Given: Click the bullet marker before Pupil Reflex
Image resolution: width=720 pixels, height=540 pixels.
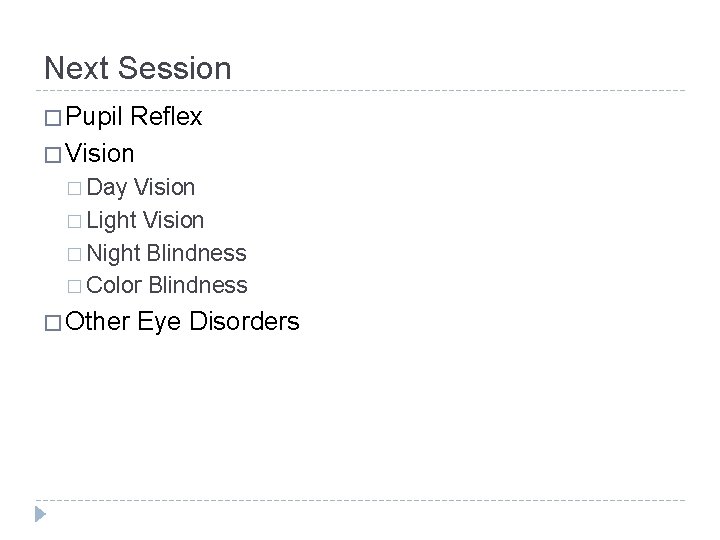Looking at the screenshot, I should click(x=53, y=119).
